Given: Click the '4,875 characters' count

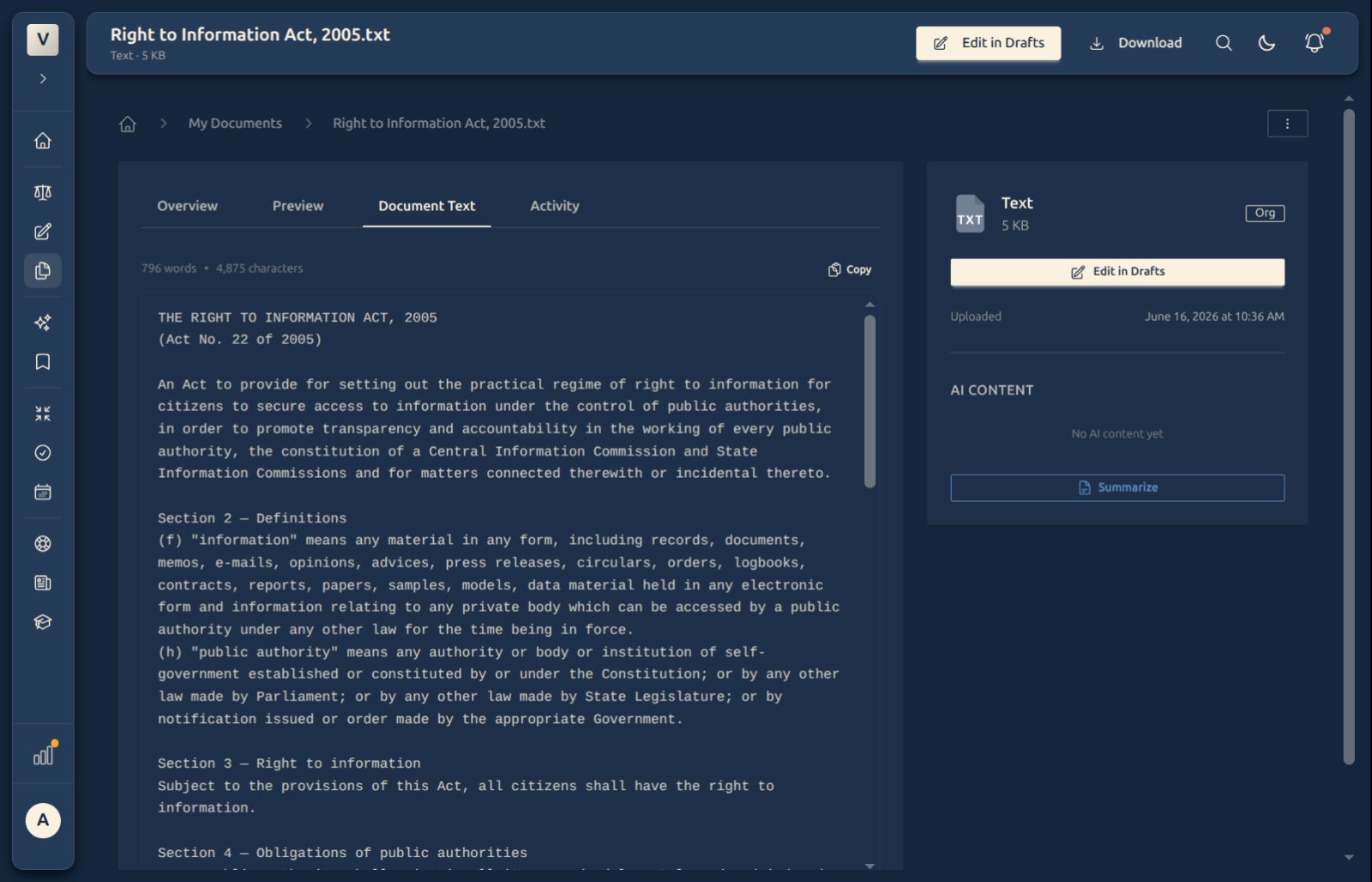Looking at the screenshot, I should [260, 269].
